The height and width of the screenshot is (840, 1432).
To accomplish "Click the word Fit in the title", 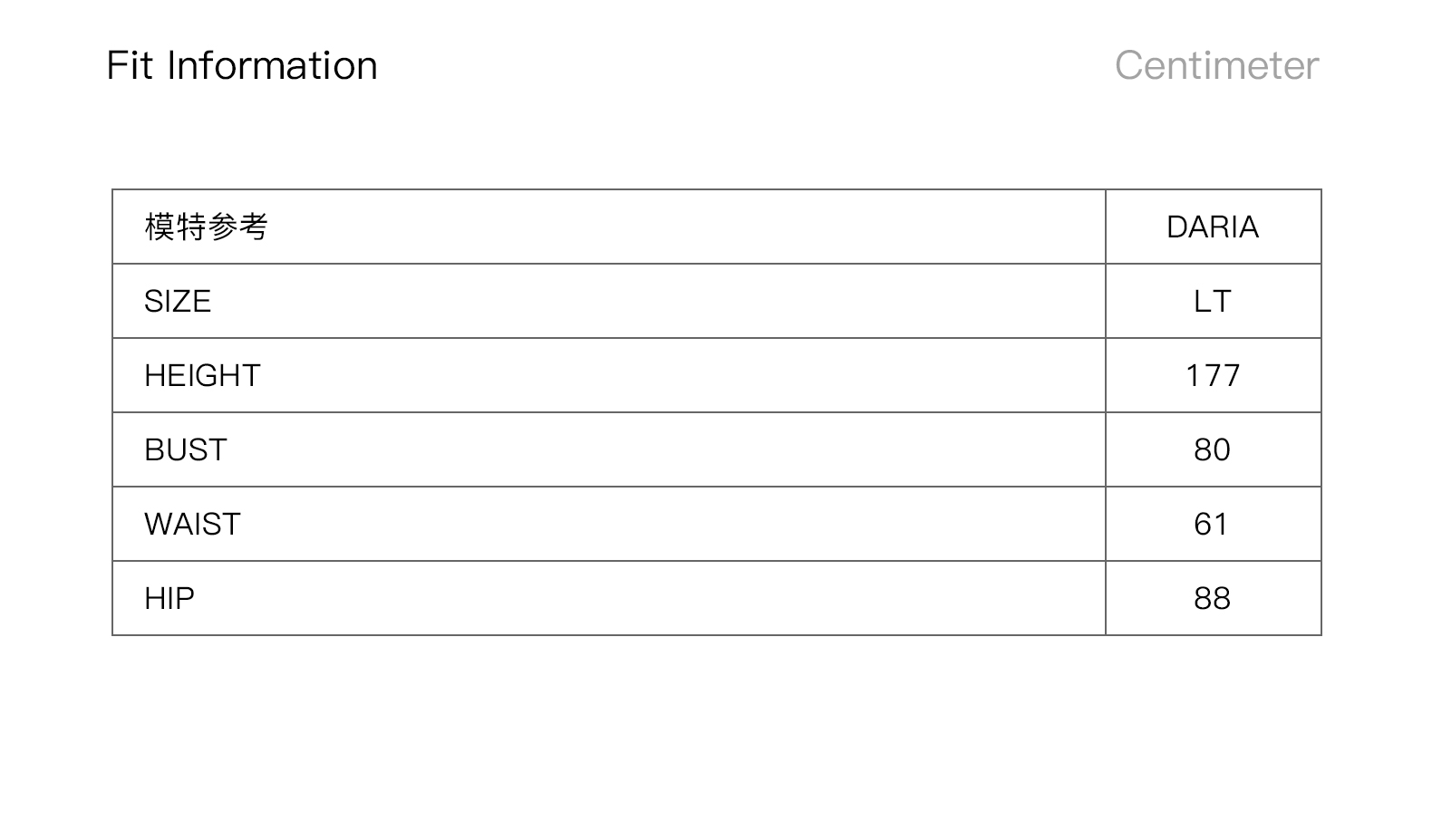I will click(129, 66).
